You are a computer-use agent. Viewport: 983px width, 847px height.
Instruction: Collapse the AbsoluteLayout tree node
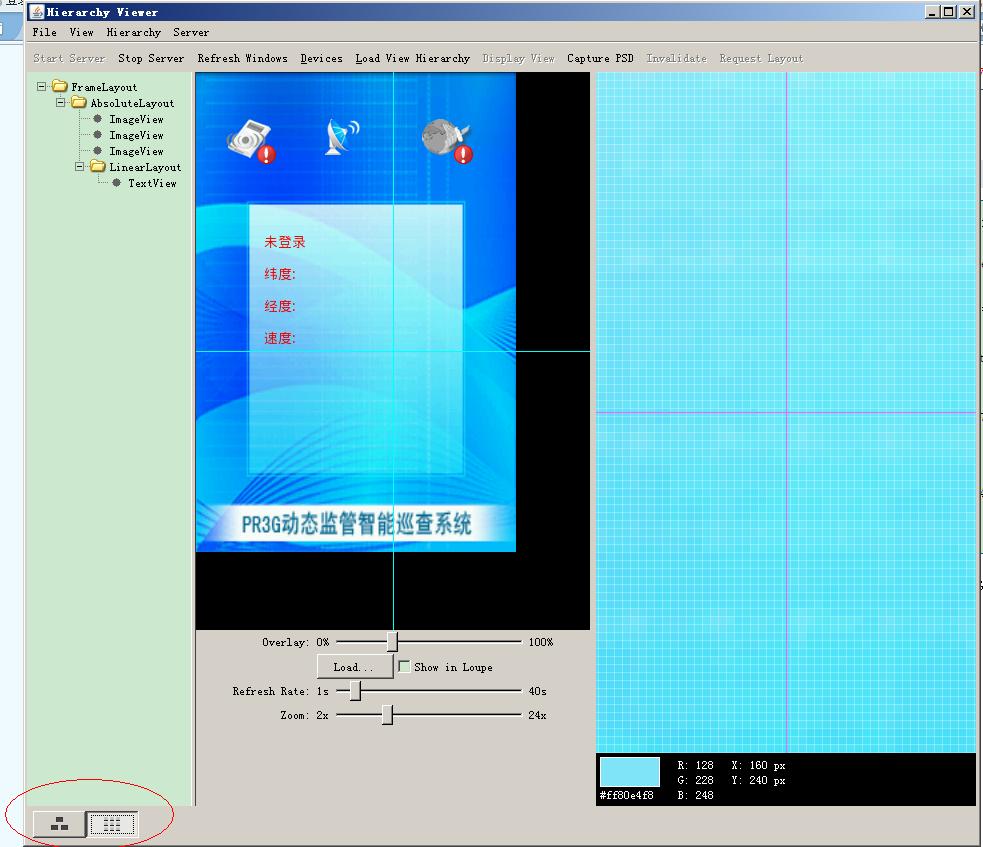coord(60,102)
